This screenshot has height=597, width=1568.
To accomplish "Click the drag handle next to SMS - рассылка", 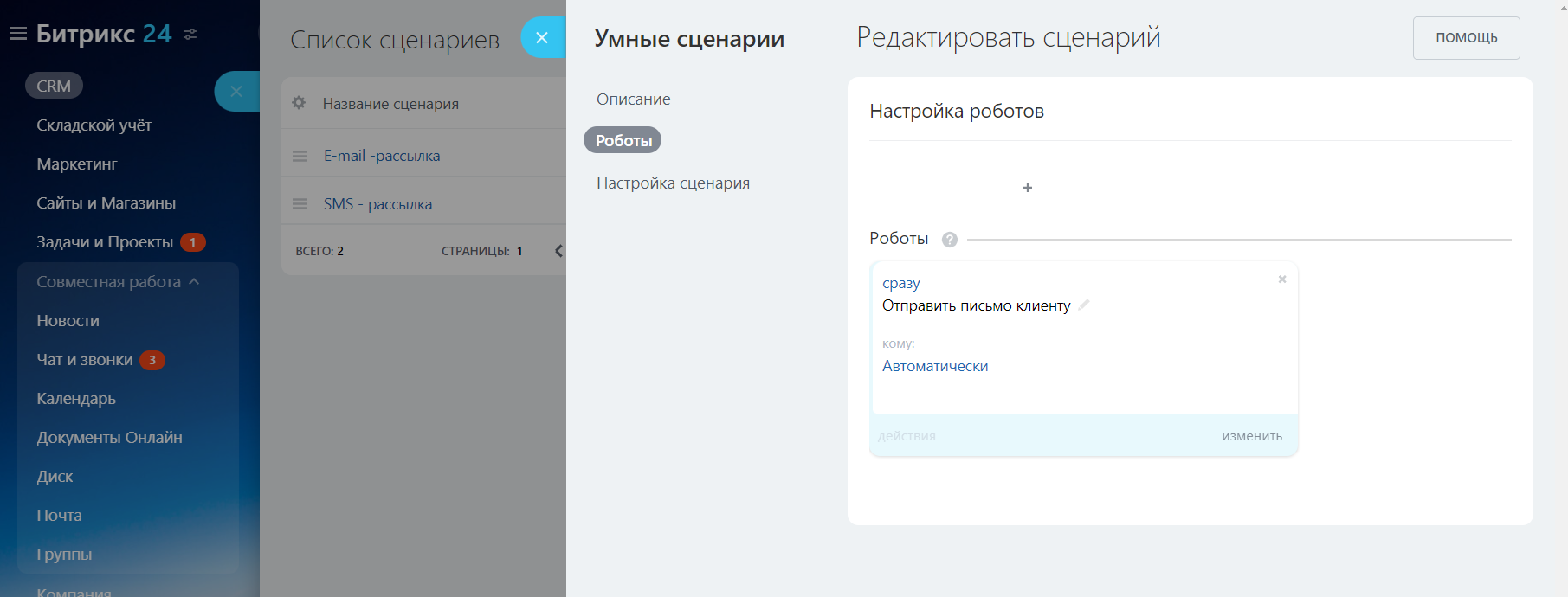I will click(x=300, y=204).
